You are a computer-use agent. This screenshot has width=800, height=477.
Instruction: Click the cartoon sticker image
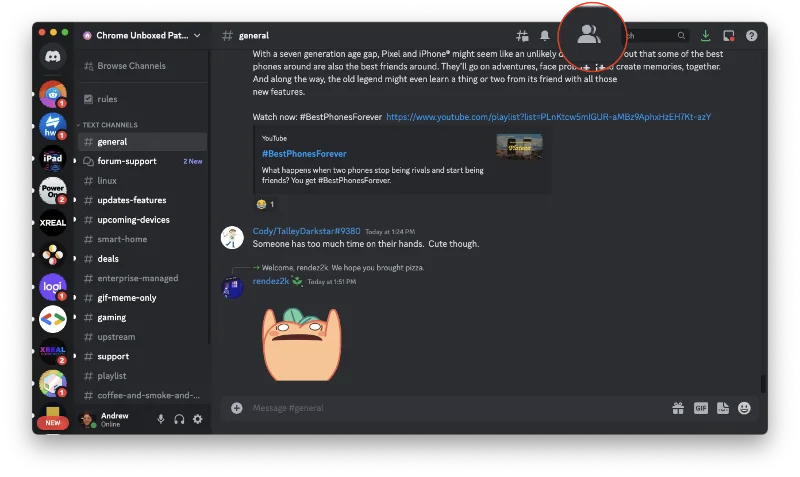tap(302, 344)
